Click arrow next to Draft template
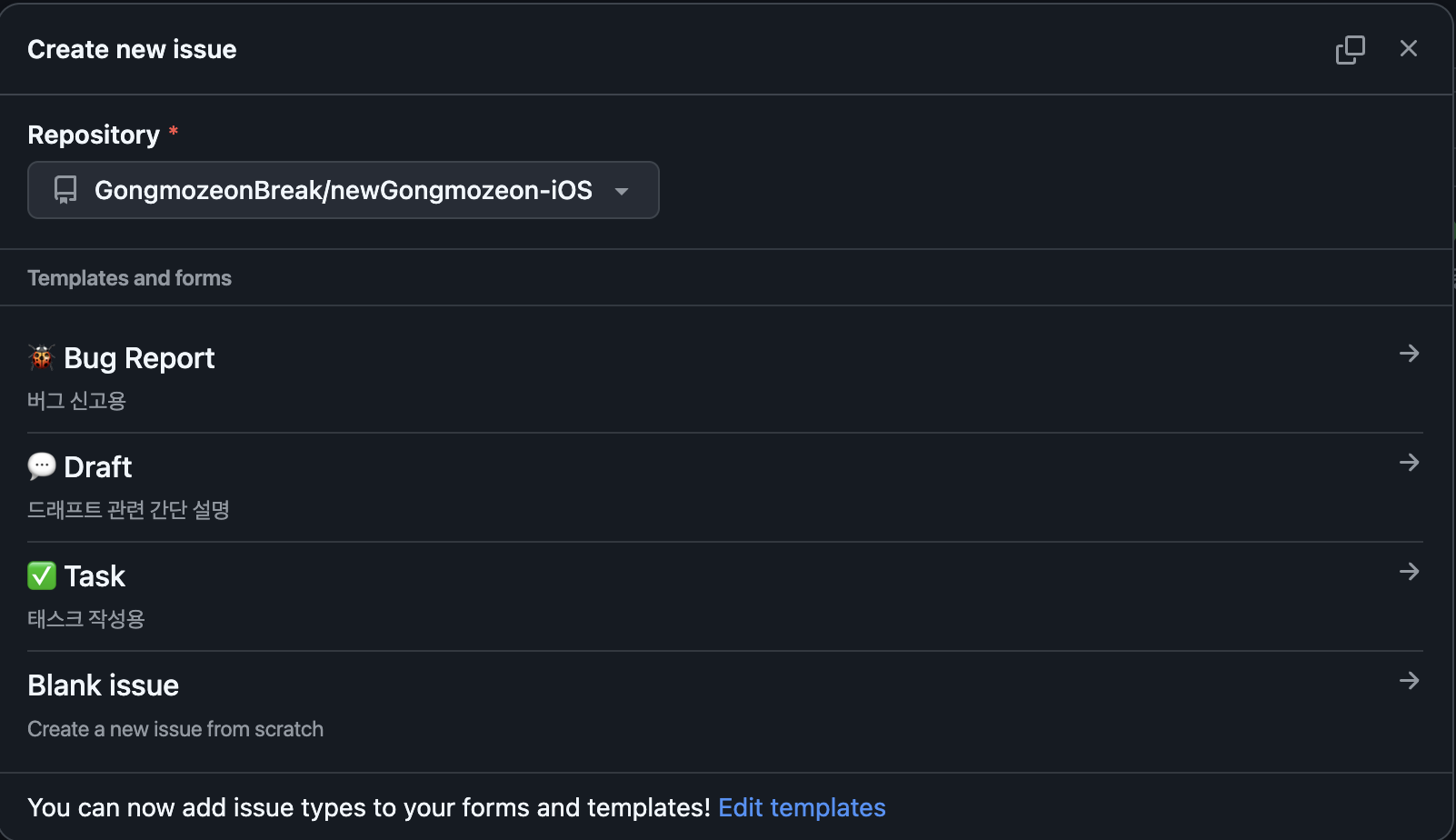1456x840 pixels. coord(1409,463)
